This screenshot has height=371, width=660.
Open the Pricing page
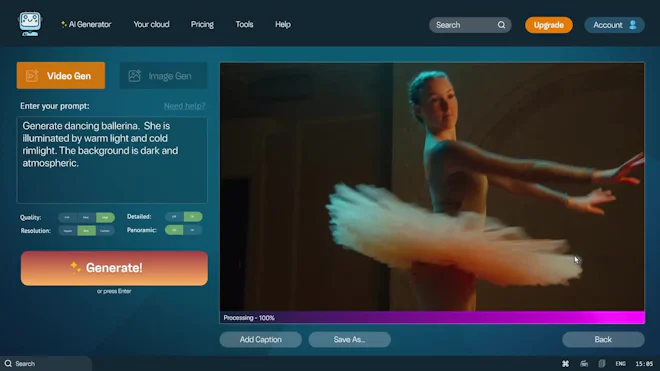(202, 24)
